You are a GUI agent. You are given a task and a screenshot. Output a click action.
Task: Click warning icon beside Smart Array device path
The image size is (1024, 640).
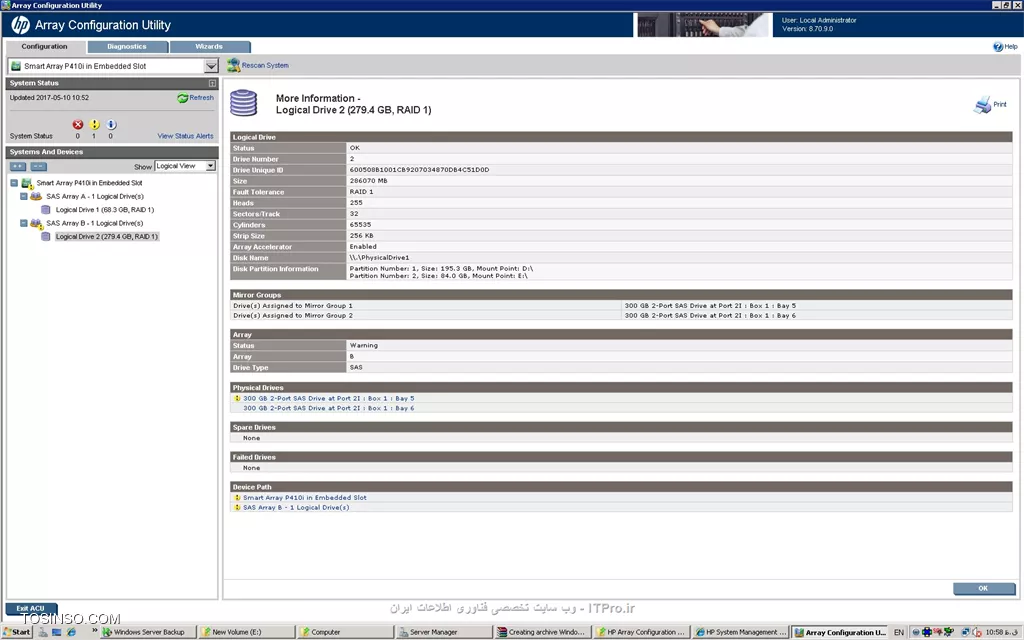pyautogui.click(x=237, y=498)
